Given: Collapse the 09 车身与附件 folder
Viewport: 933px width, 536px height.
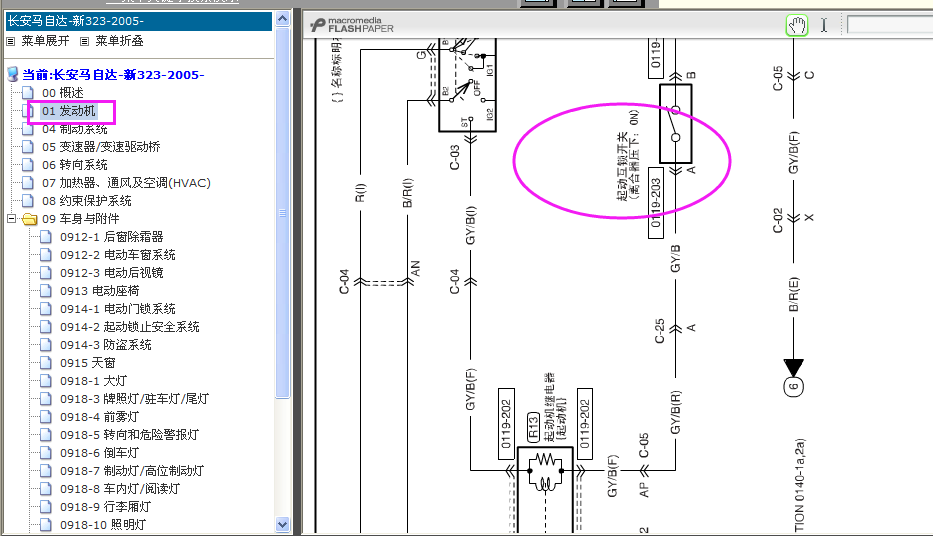Looking at the screenshot, I should point(11,219).
